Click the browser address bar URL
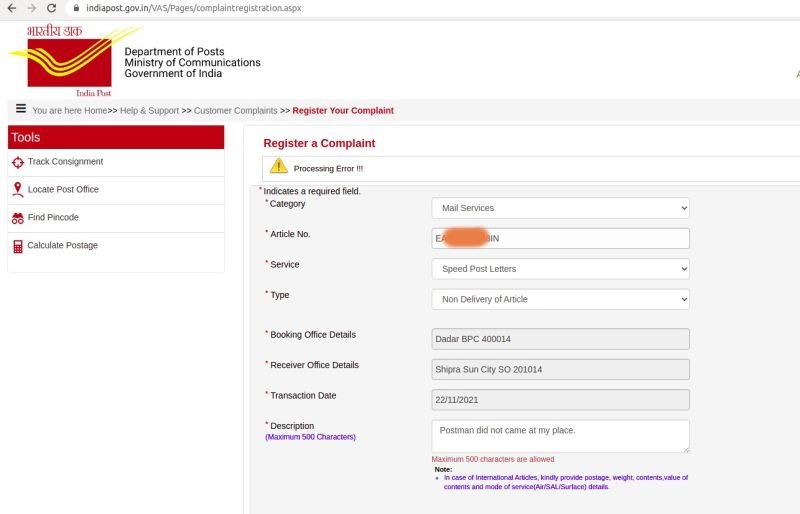Viewport: 800px width, 514px height. (x=194, y=8)
